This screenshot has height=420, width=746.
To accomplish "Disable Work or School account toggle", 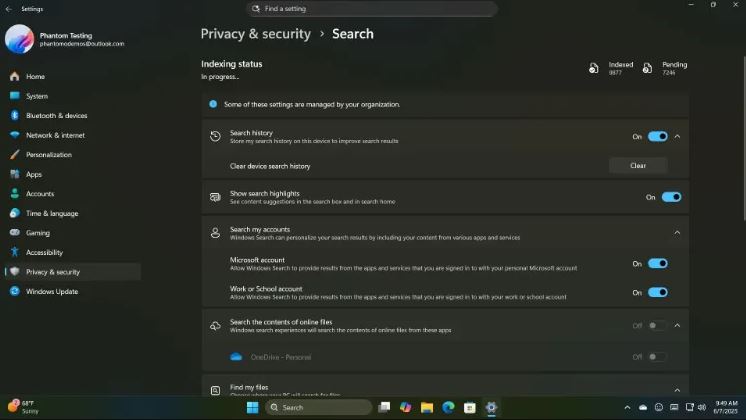I will tap(658, 292).
